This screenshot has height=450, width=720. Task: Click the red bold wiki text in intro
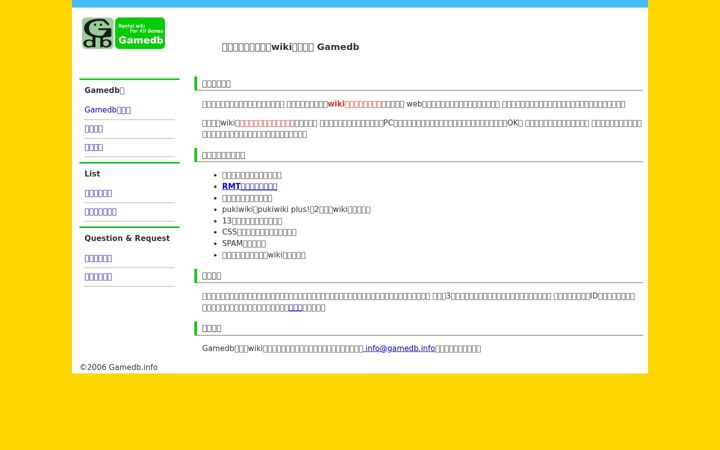tap(354, 104)
